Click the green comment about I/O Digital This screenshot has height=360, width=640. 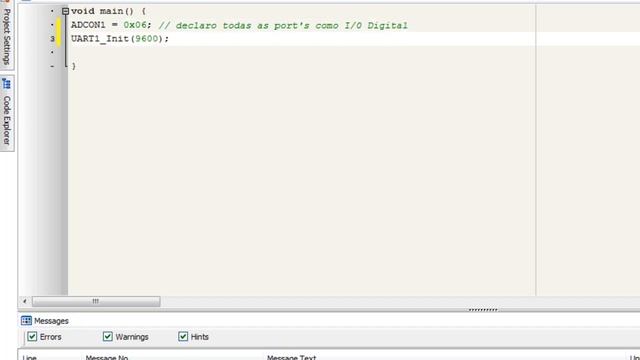[283, 26]
